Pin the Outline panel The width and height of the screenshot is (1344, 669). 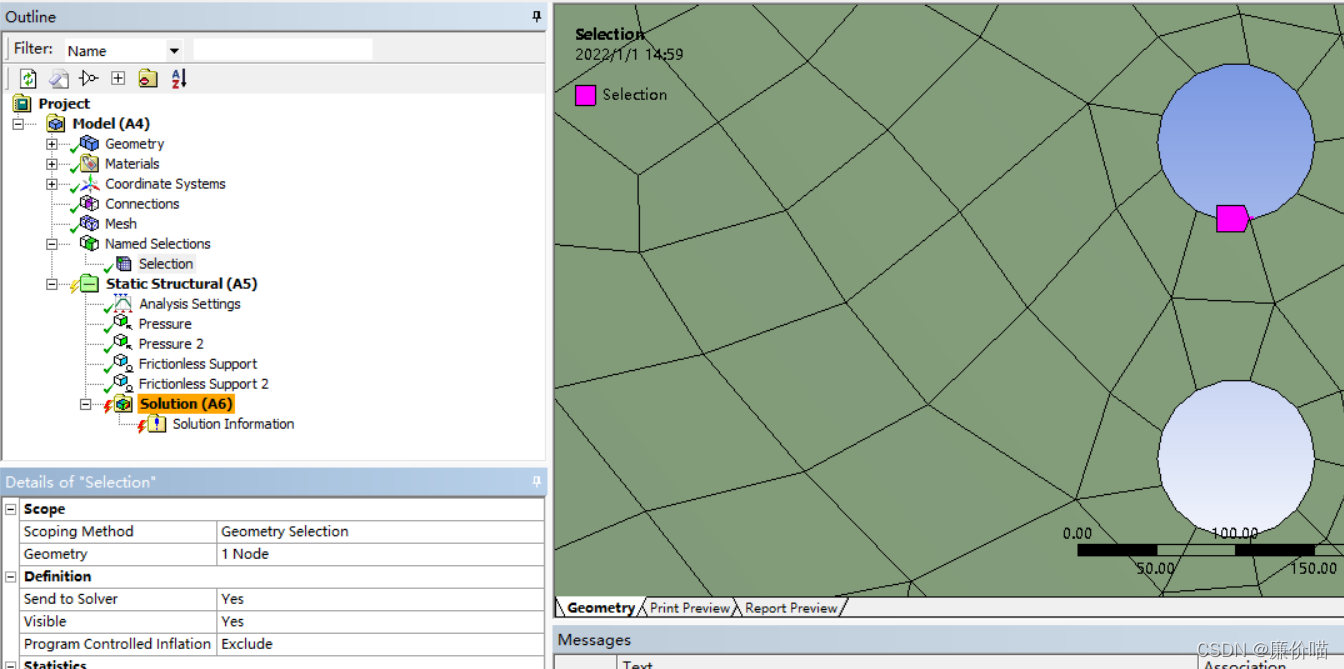tap(537, 17)
